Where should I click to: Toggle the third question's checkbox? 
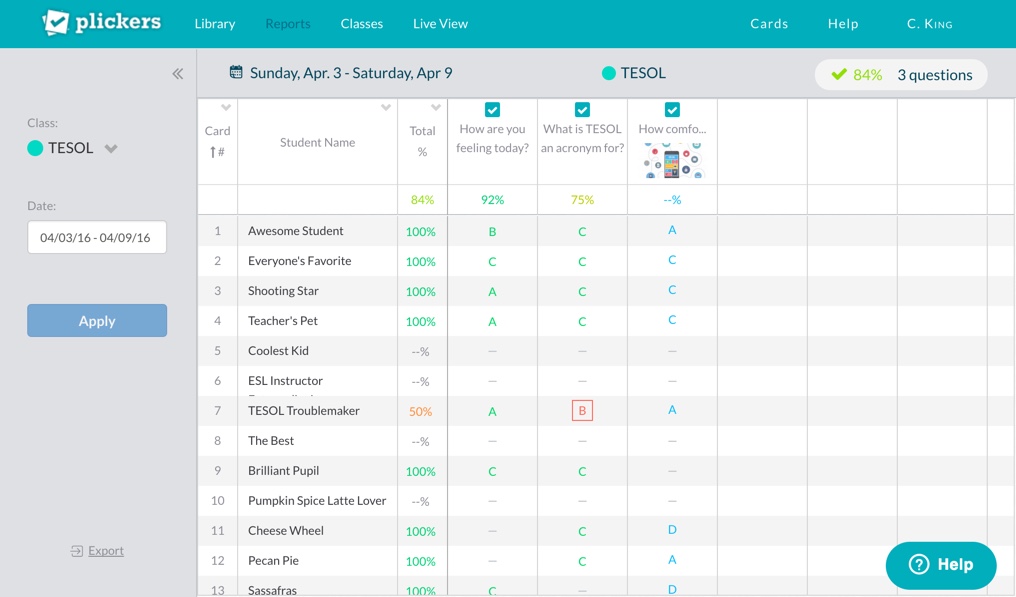[x=672, y=110]
